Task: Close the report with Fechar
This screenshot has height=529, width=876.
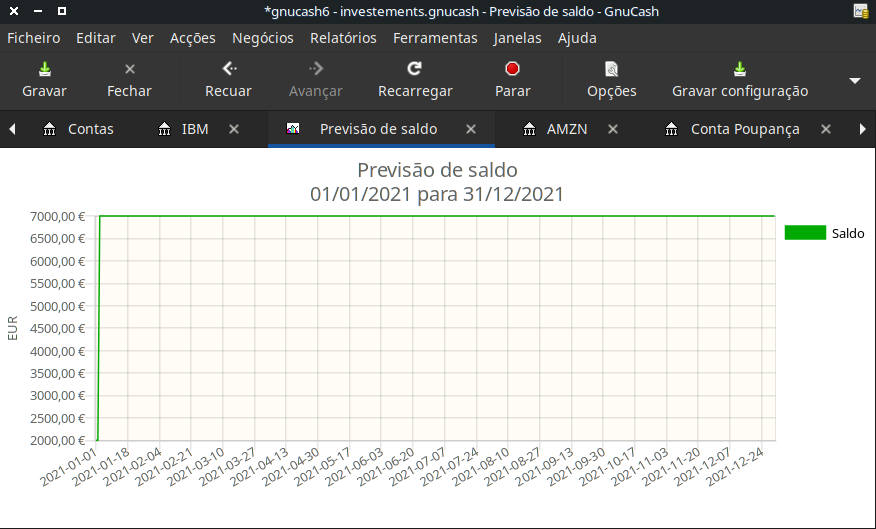Action: pyautogui.click(x=129, y=80)
